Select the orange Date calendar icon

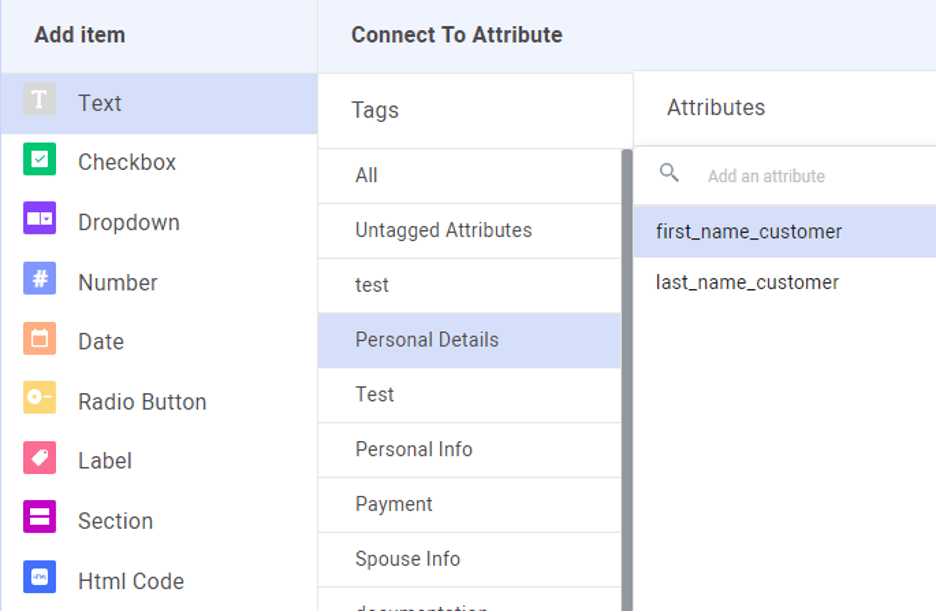click(x=40, y=339)
